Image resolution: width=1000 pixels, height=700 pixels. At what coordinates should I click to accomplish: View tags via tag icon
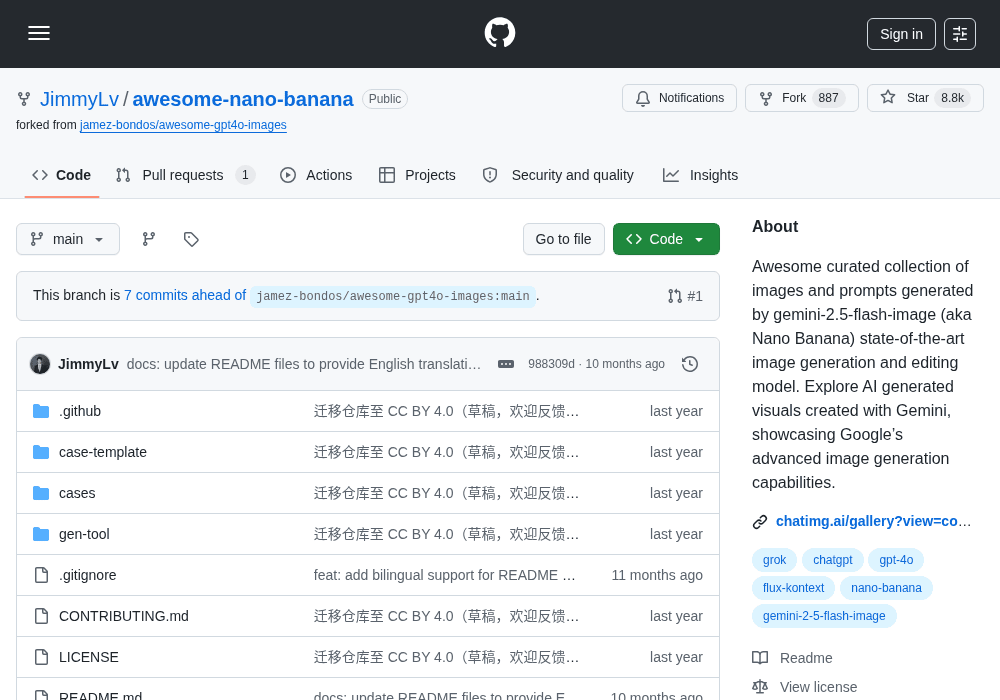coord(191,239)
